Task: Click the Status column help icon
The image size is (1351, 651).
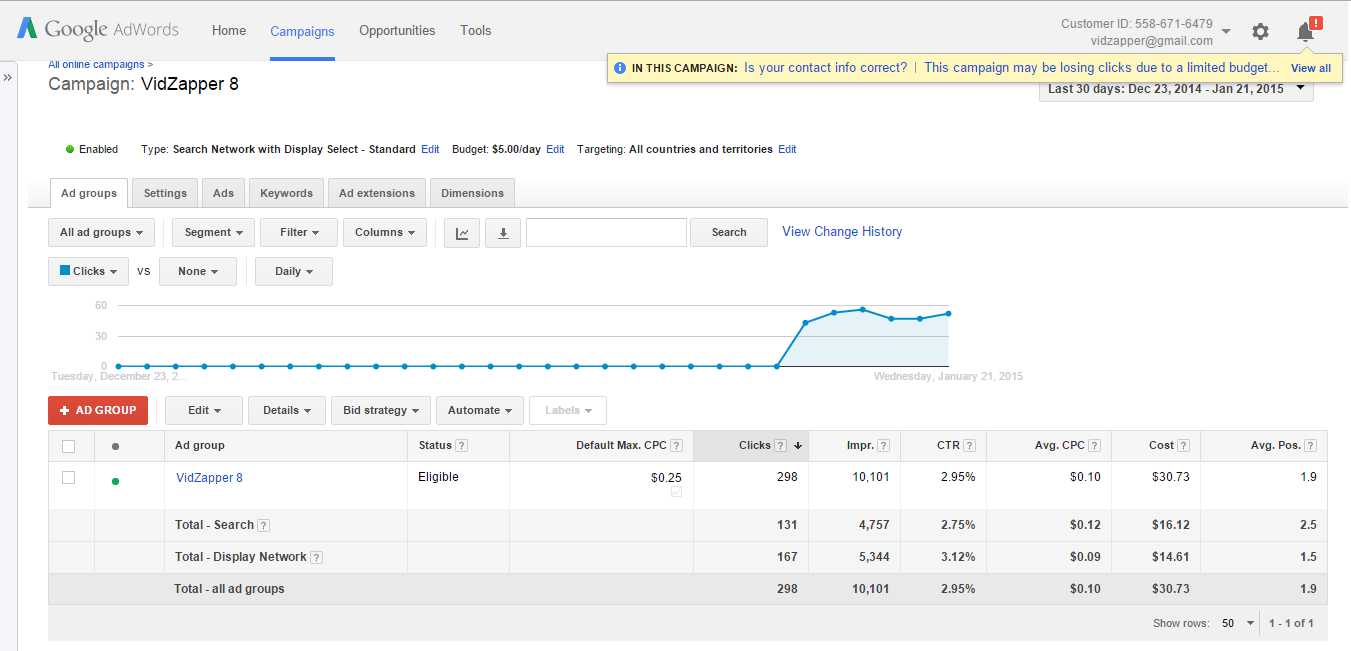Action: (x=462, y=446)
